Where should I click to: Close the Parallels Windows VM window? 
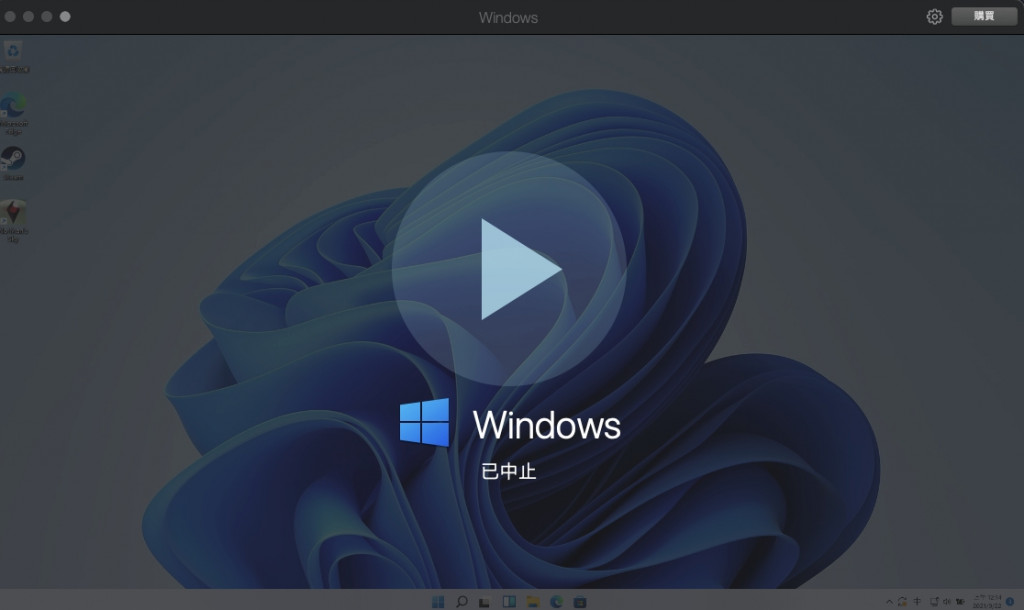[10, 16]
